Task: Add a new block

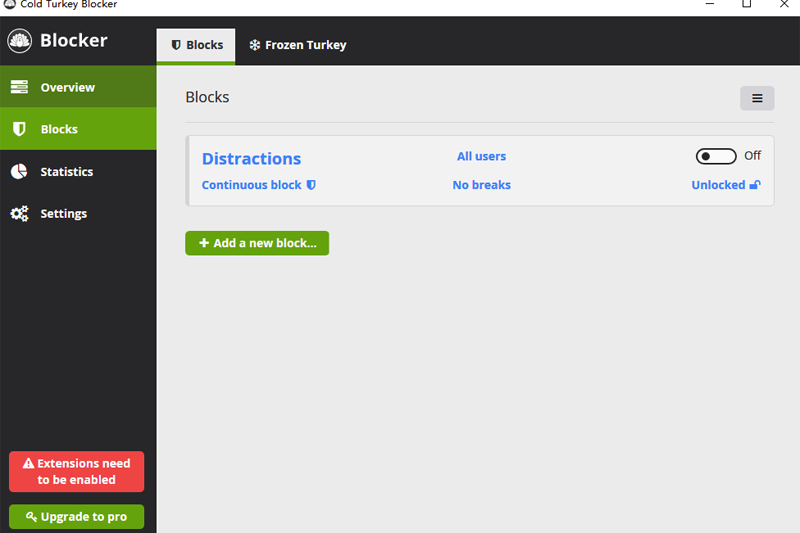Action: point(257,243)
